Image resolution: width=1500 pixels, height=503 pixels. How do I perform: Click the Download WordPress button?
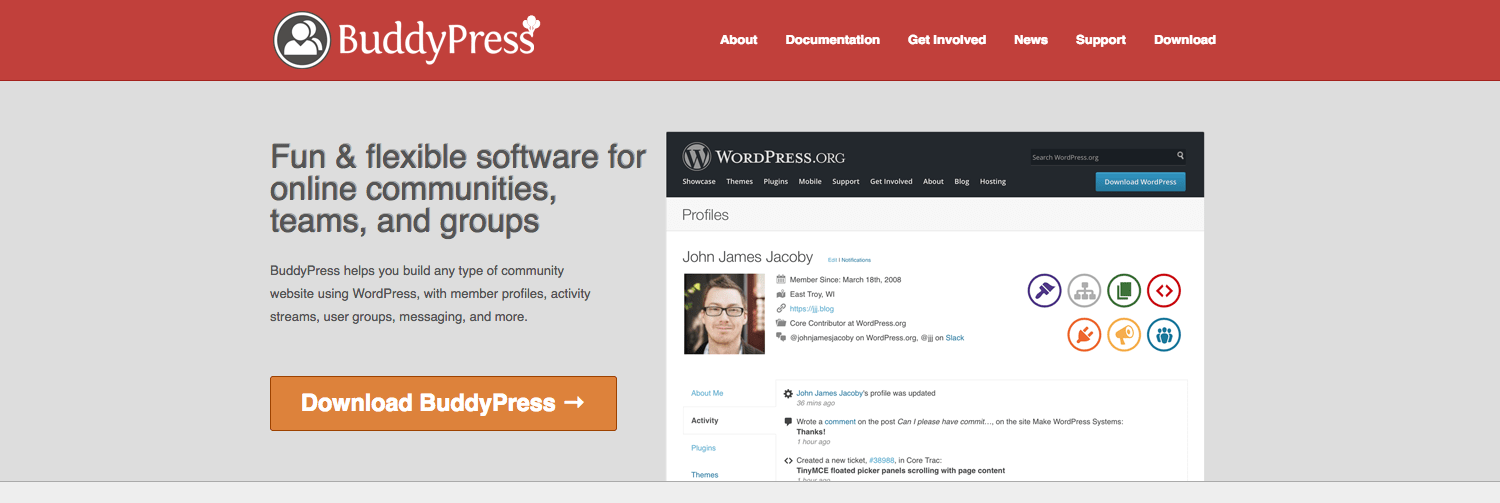tap(1141, 182)
